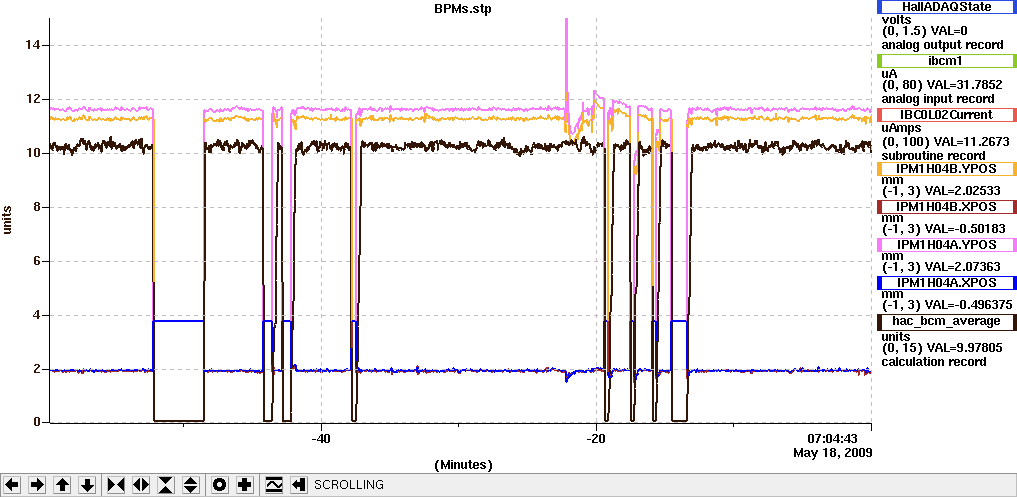Pan the plot left with the left arrow
The width and height of the screenshot is (1017, 497).
13,485
